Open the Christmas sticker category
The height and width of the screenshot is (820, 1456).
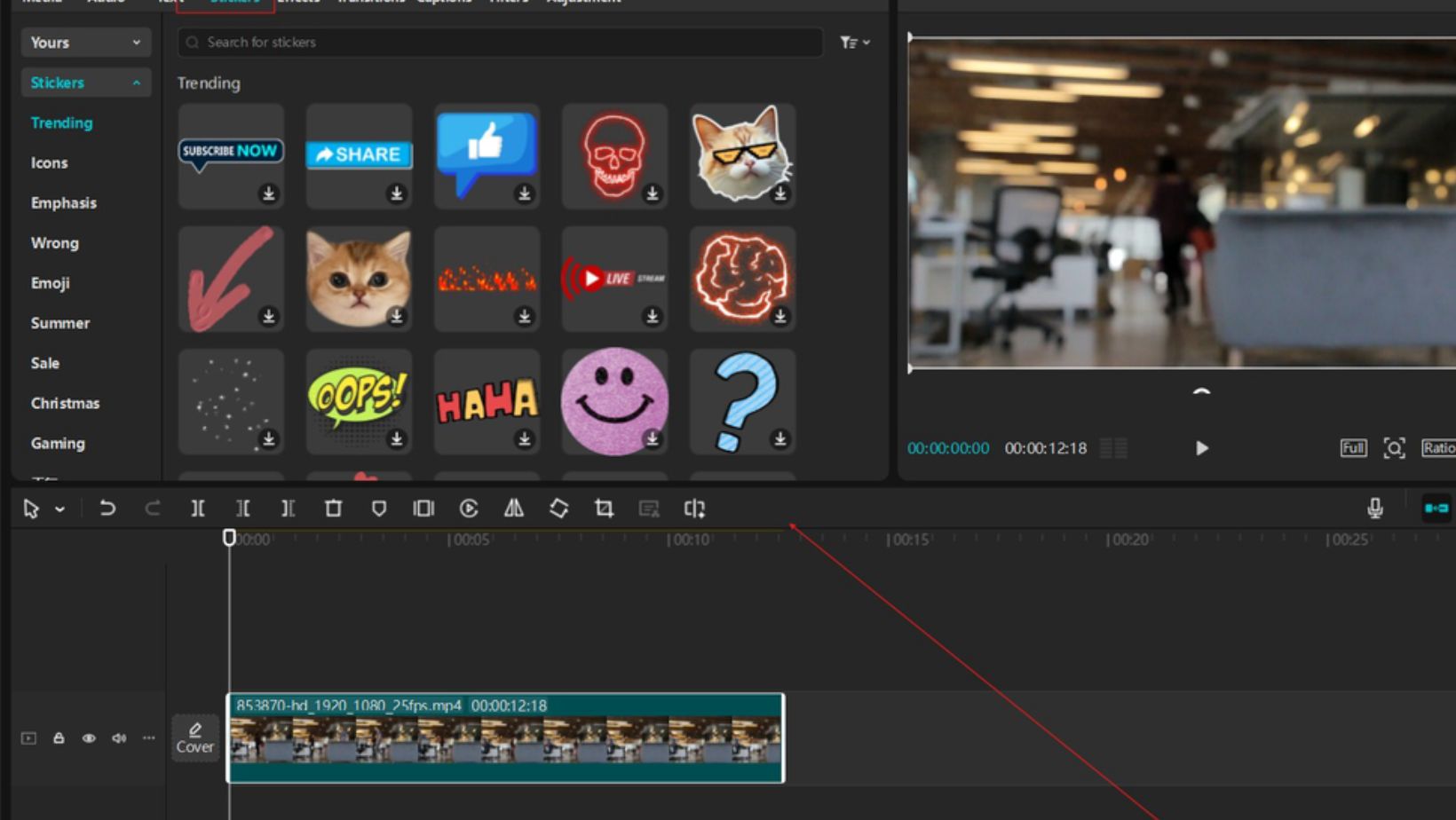(x=65, y=403)
